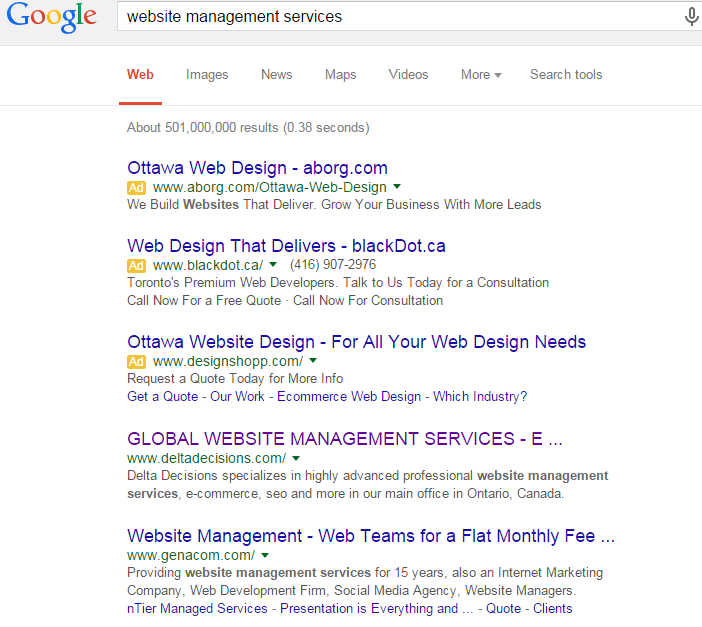Expand the arrow next to www.deltadecisions.com URL
This screenshot has width=702, height=627.
(x=296, y=458)
